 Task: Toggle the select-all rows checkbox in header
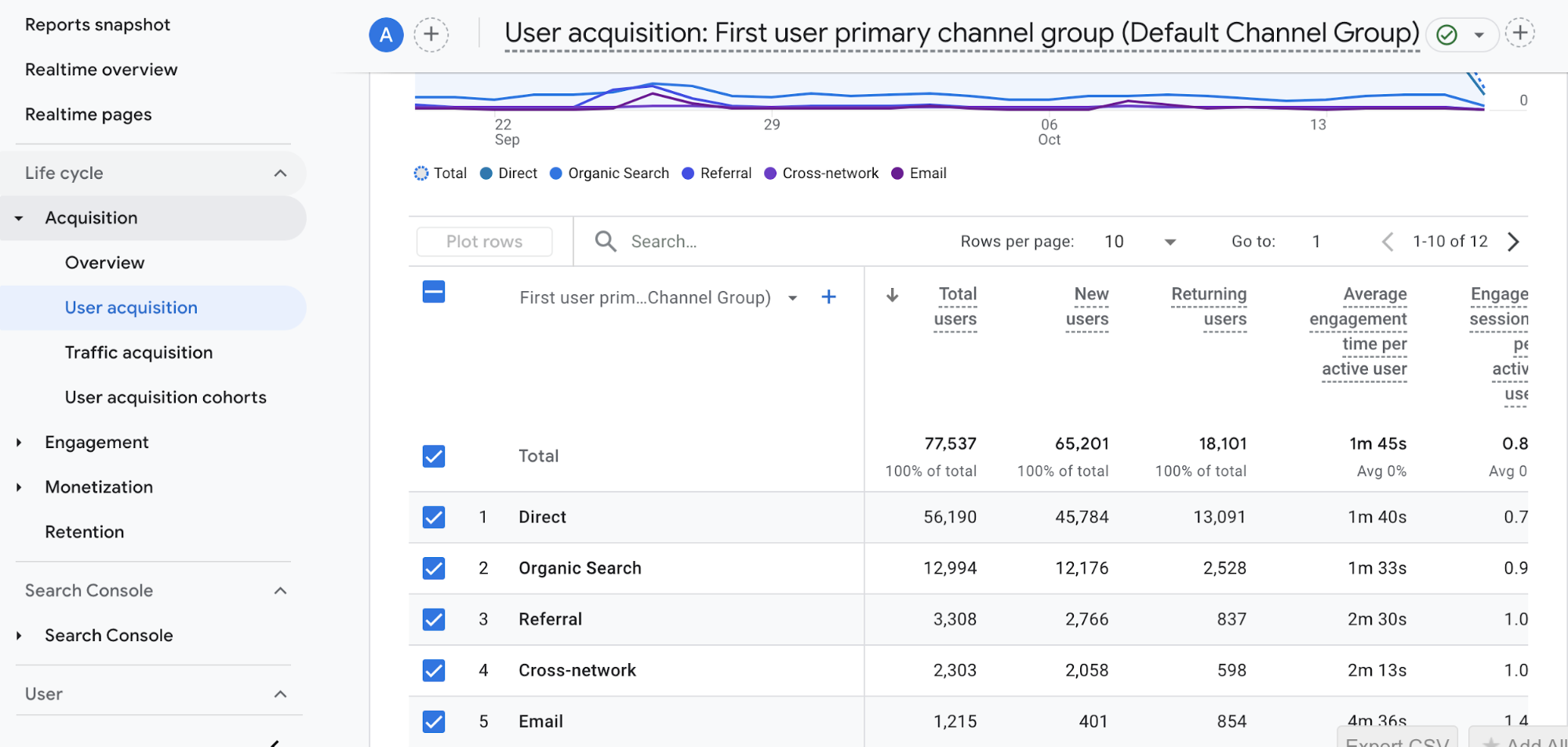(434, 292)
